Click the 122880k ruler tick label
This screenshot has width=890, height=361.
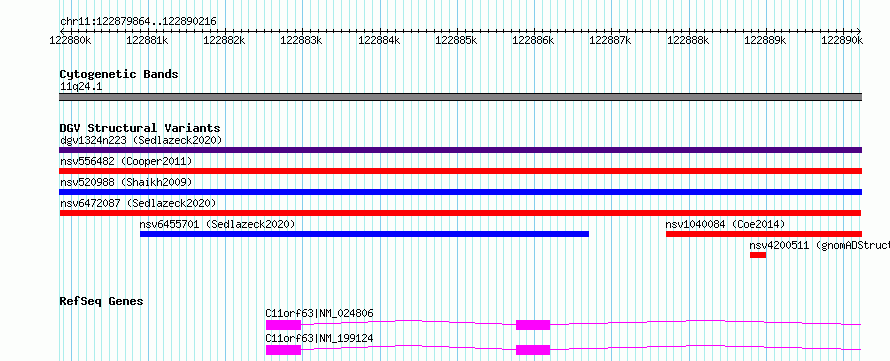69,40
